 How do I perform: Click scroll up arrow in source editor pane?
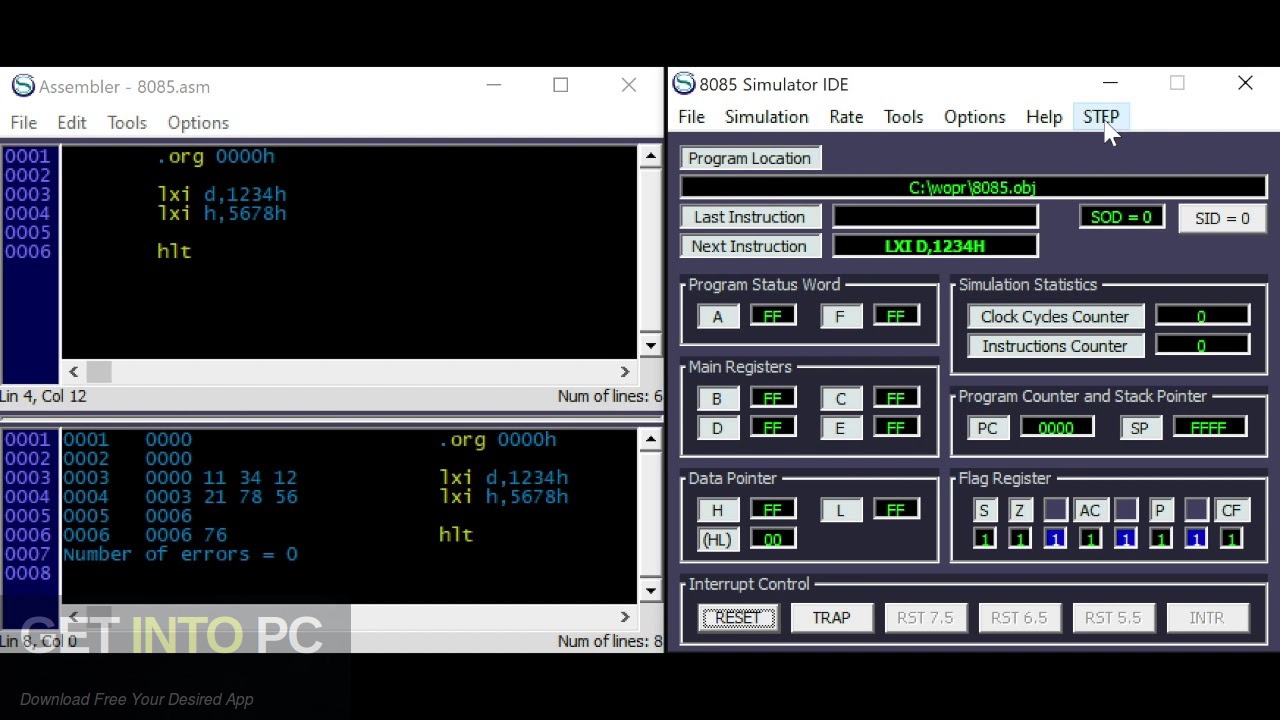point(651,156)
